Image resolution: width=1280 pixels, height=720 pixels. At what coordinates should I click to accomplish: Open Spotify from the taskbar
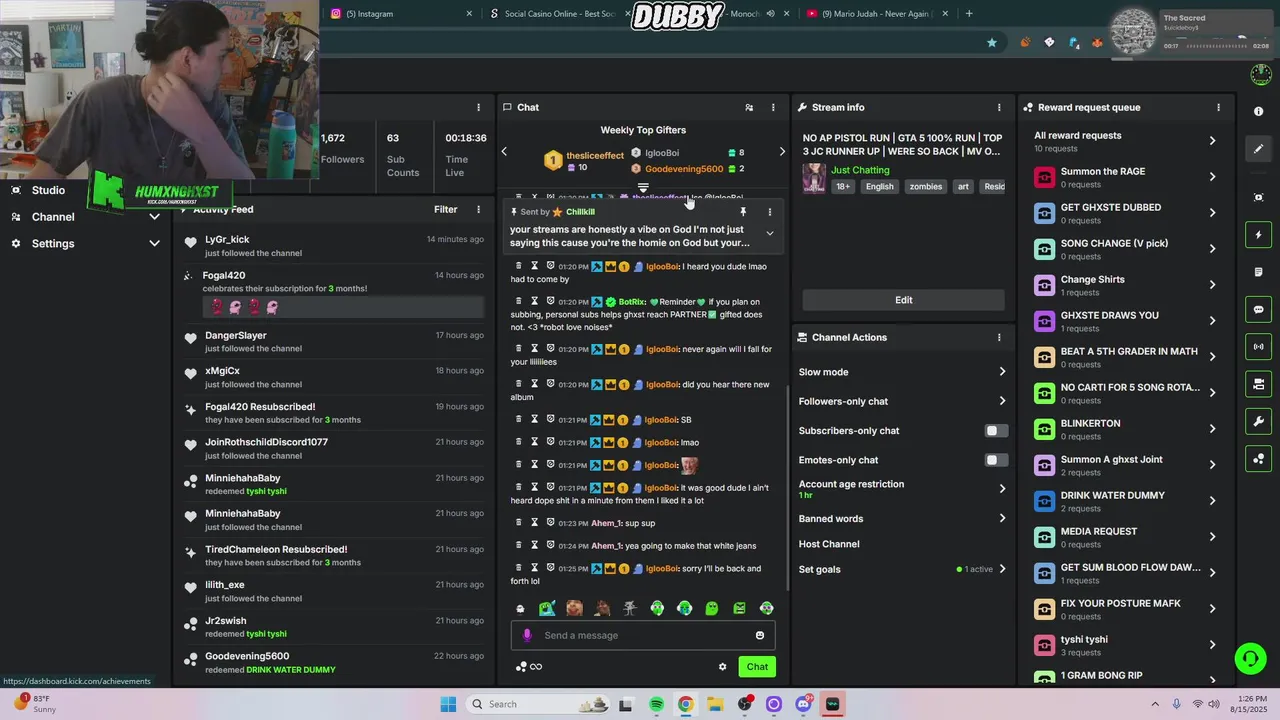657,704
